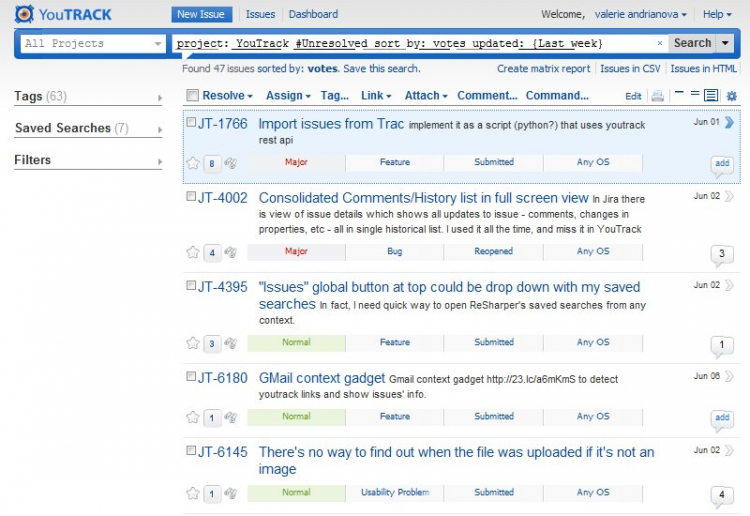Click the watchers icon on JT-4395

coord(231,343)
